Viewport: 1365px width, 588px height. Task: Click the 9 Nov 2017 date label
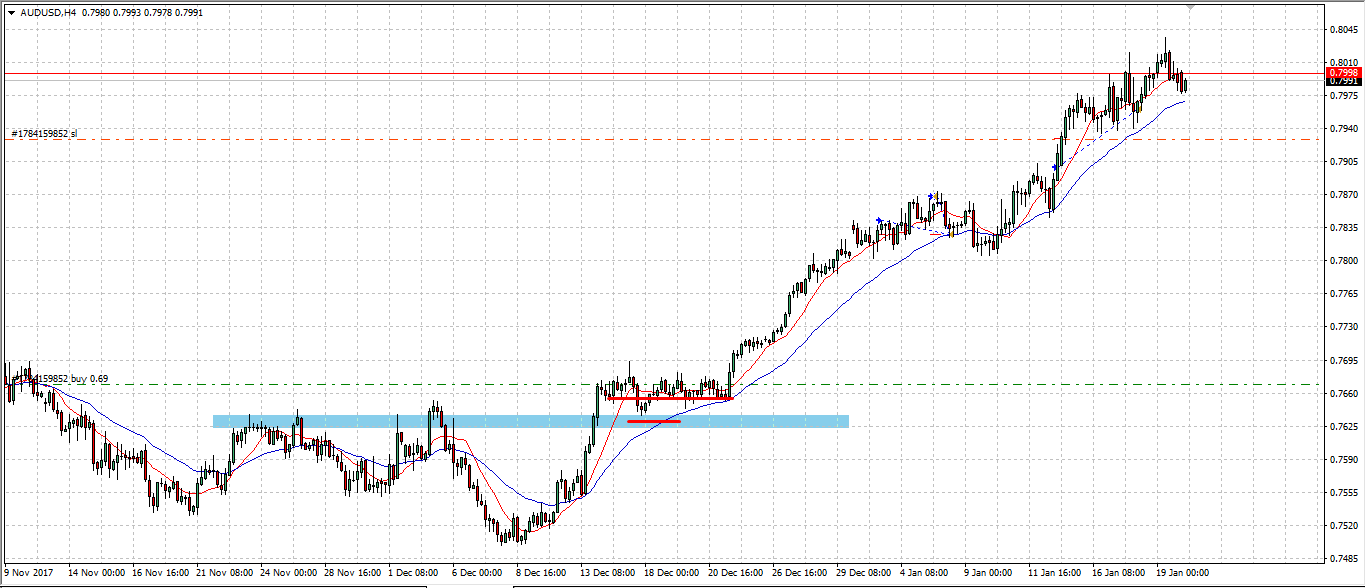click(x=27, y=573)
